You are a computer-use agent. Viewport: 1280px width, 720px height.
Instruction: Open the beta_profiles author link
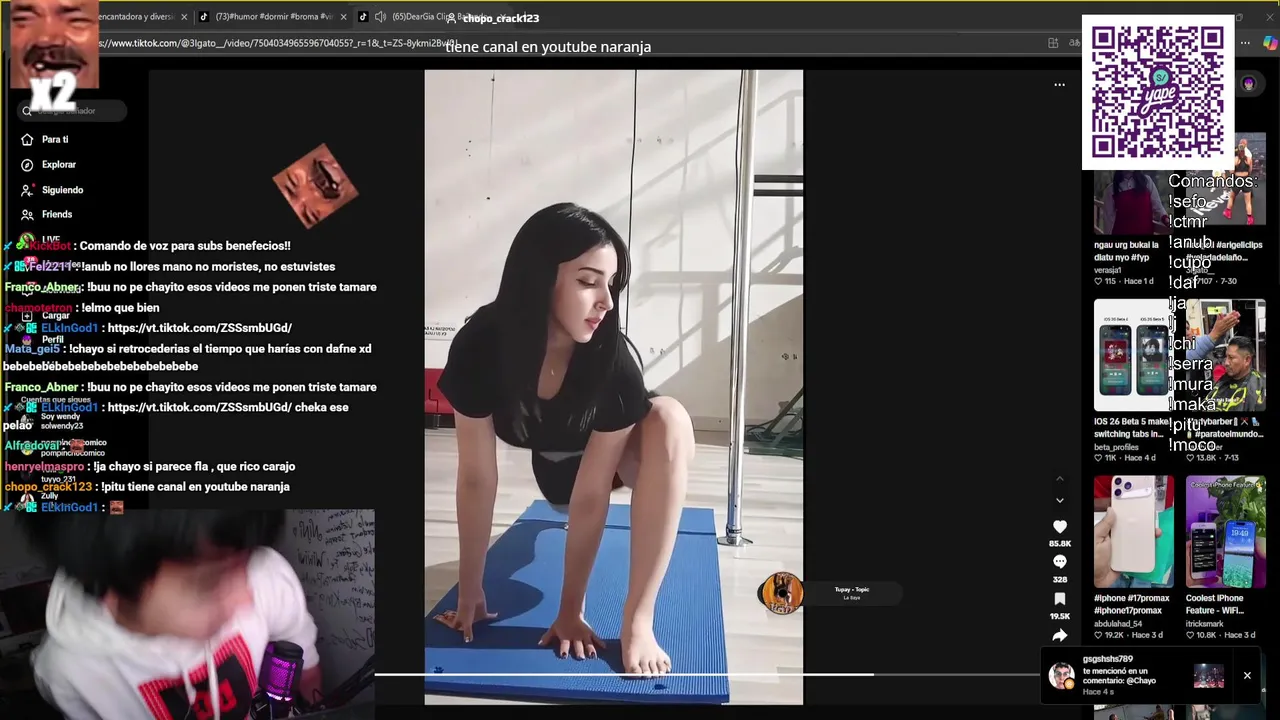[x=1116, y=447]
